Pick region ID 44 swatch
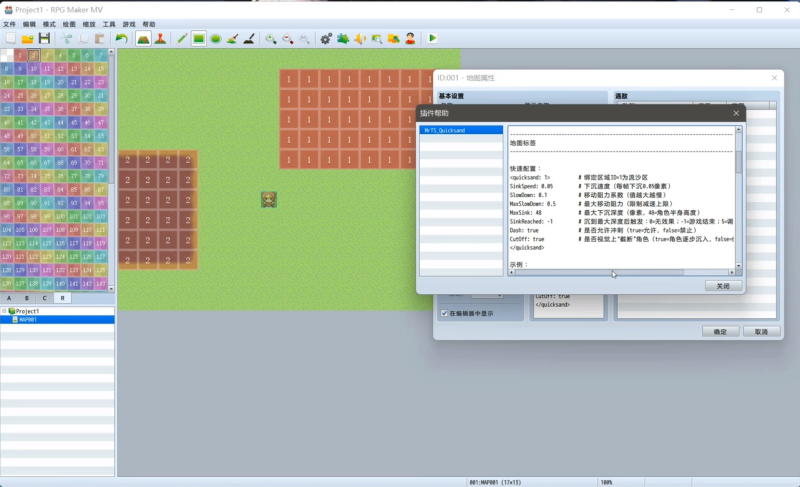This screenshot has width=800, height=487. (x=60, y=122)
